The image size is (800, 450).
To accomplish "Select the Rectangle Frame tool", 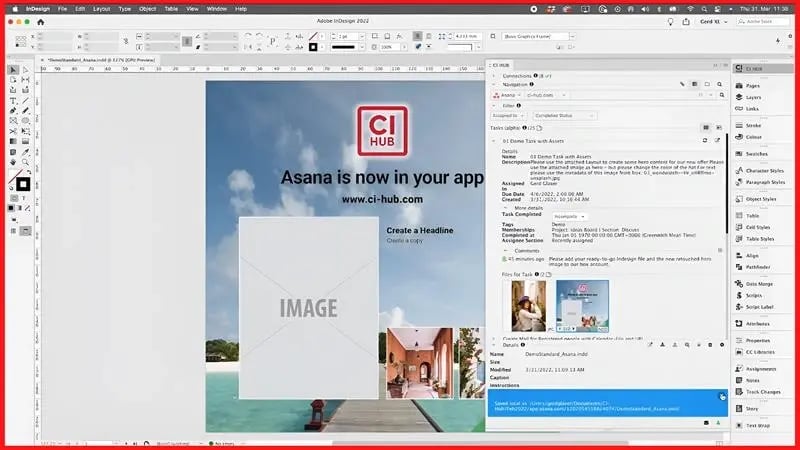I will click(x=13, y=121).
